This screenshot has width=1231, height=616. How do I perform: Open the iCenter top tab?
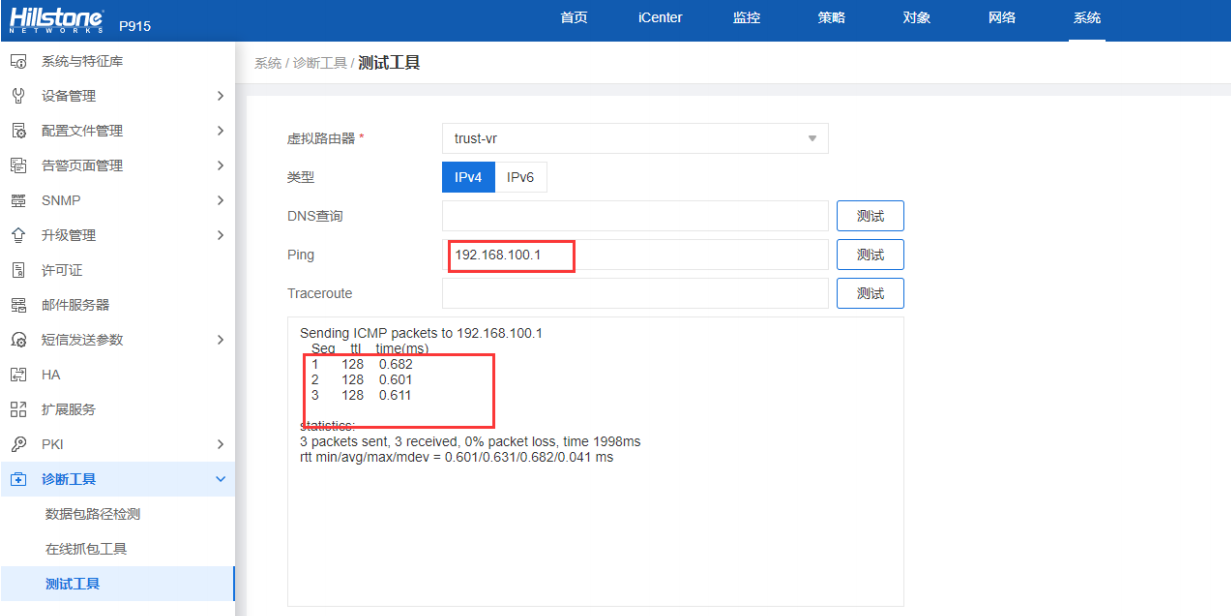tap(660, 18)
